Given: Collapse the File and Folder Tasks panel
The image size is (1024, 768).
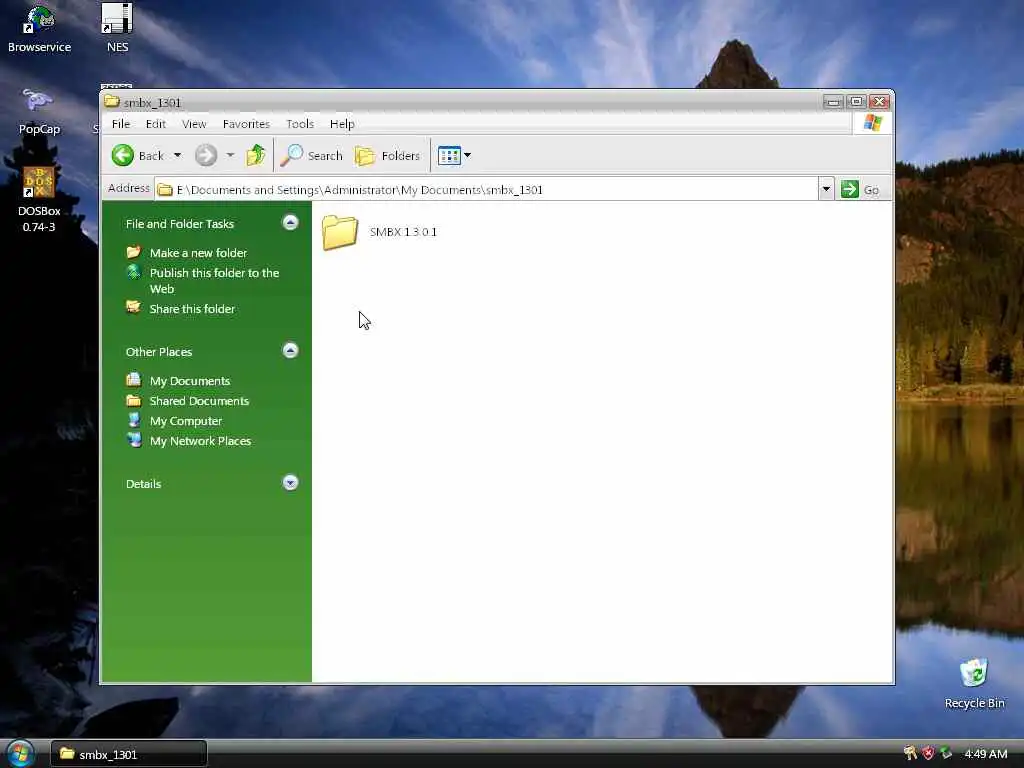Looking at the screenshot, I should coord(290,223).
